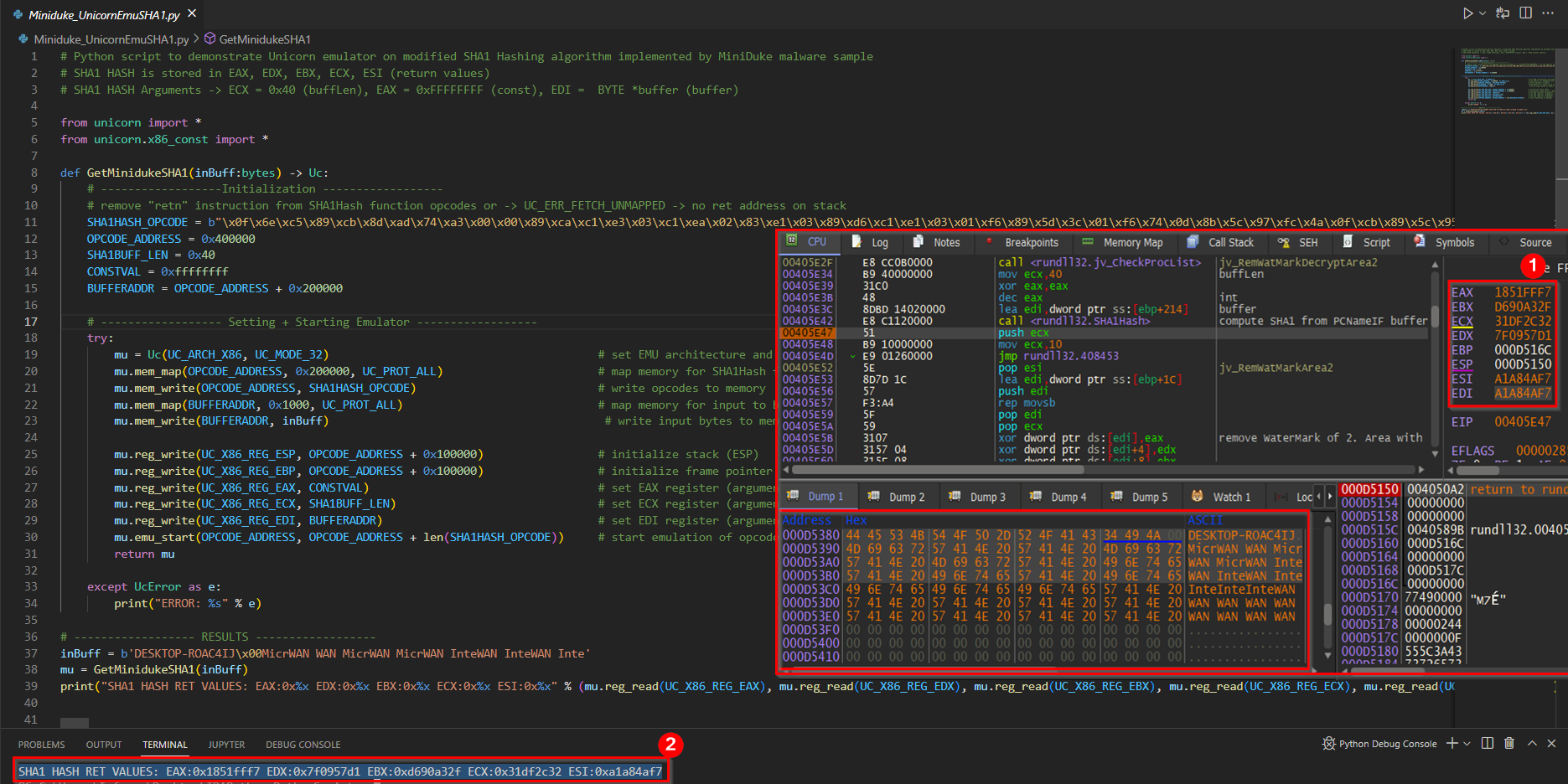The width and height of the screenshot is (1568, 784).
Task: Click the ECX register value 31DF2C32
Action: [x=1523, y=321]
